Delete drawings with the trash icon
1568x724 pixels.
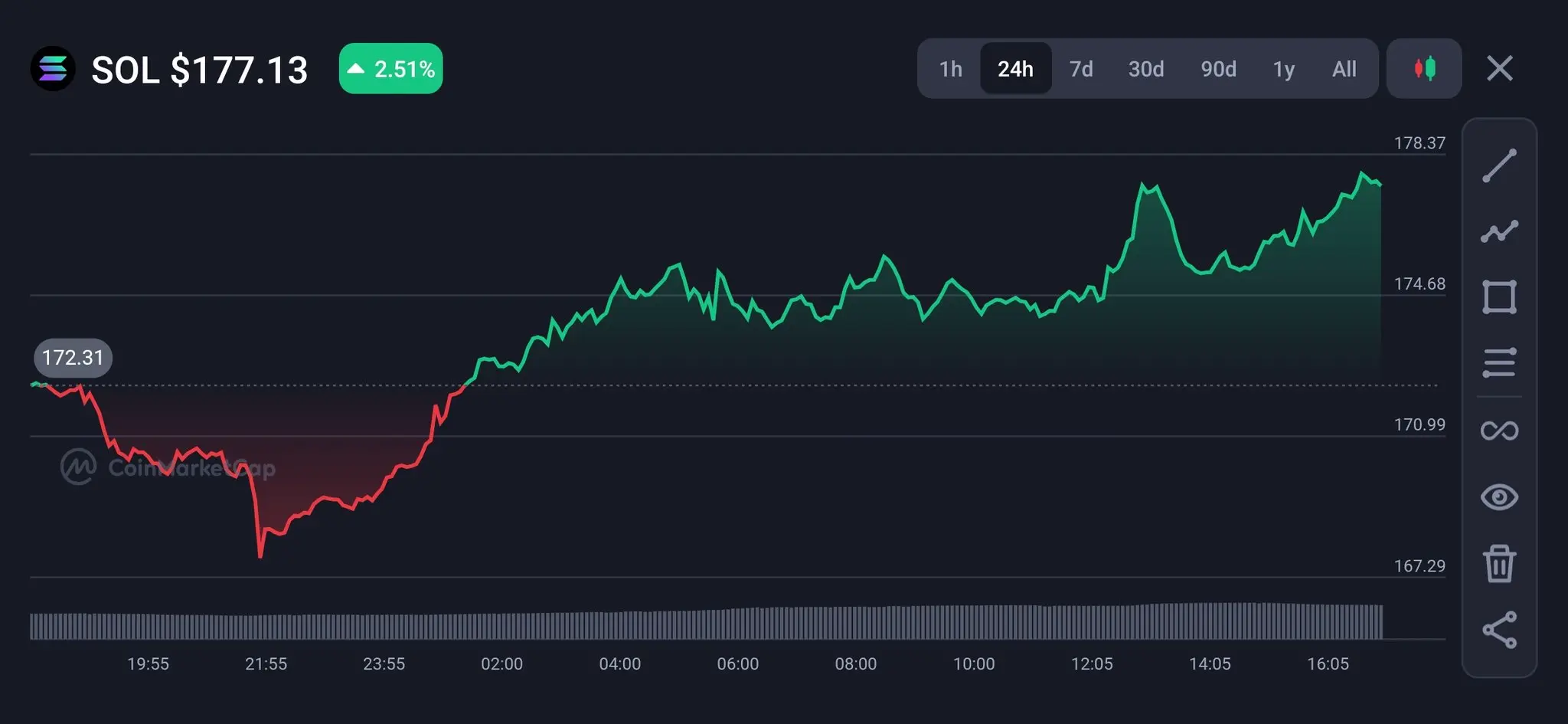point(1499,564)
